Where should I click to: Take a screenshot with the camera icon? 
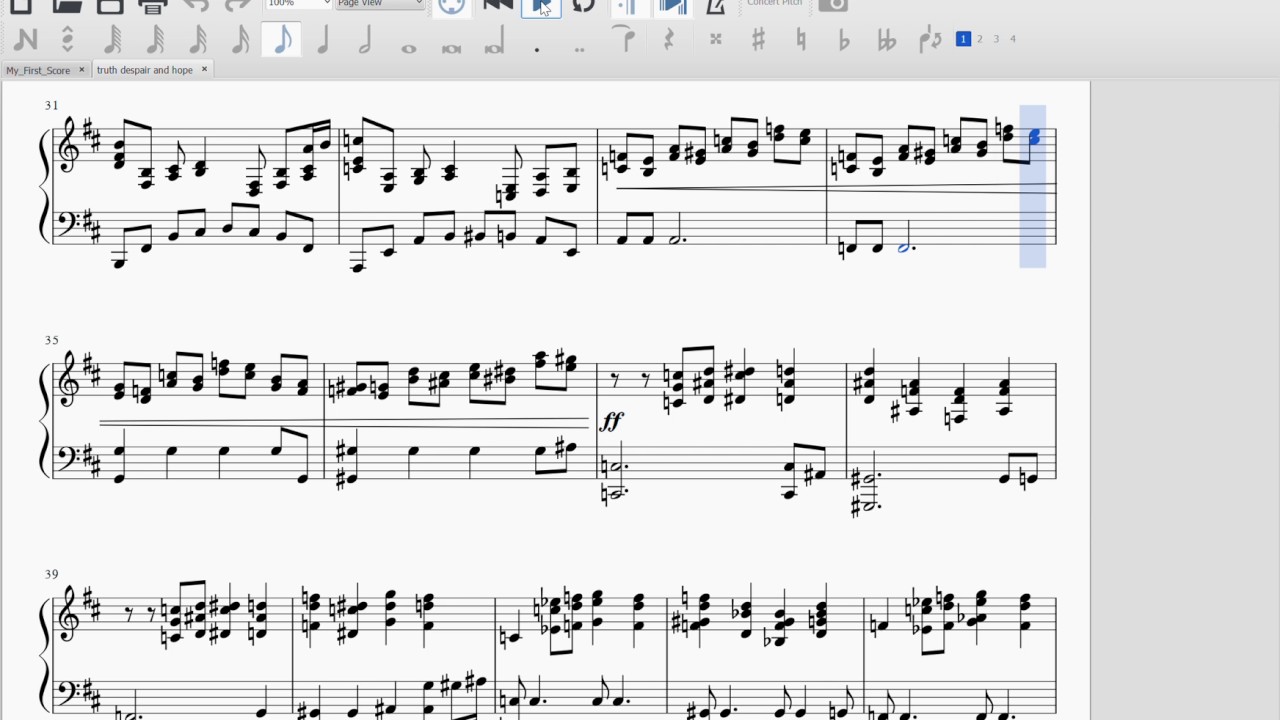pos(833,5)
